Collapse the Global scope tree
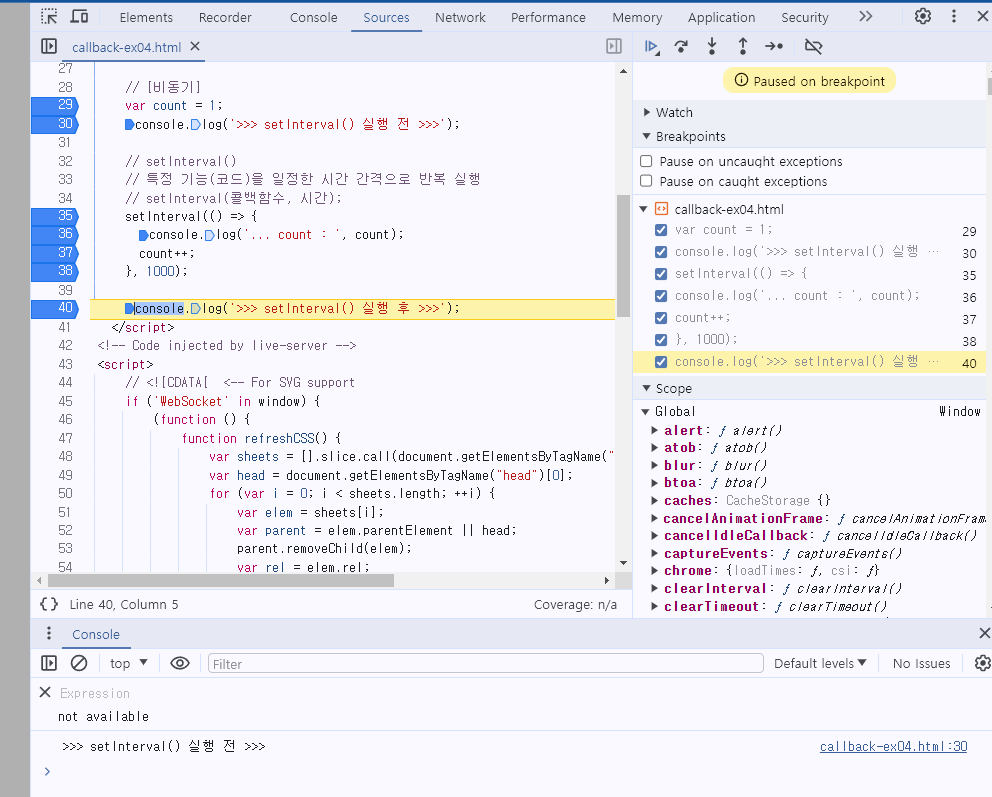This screenshot has height=797, width=992. tap(645, 411)
